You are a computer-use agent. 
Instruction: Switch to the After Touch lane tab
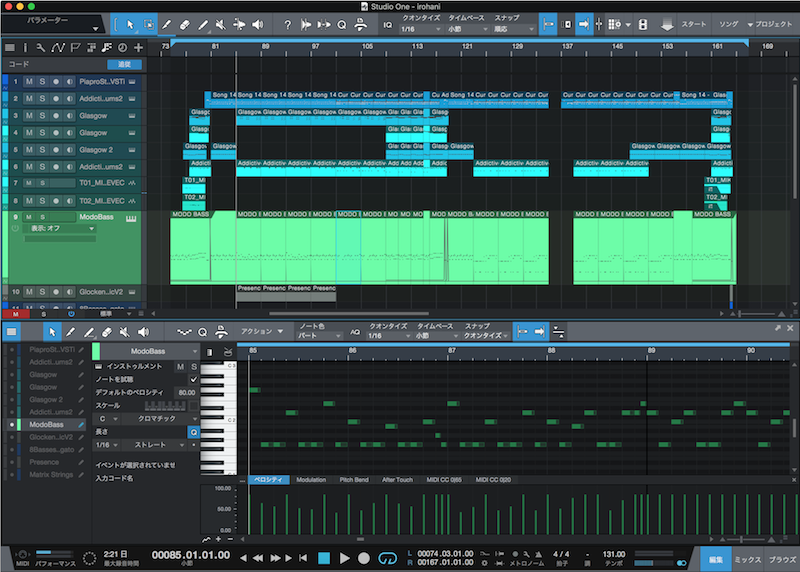pyautogui.click(x=397, y=480)
